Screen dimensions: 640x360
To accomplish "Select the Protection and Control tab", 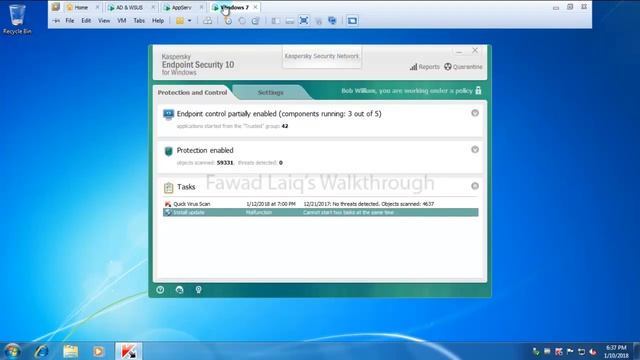I will 192,93.
